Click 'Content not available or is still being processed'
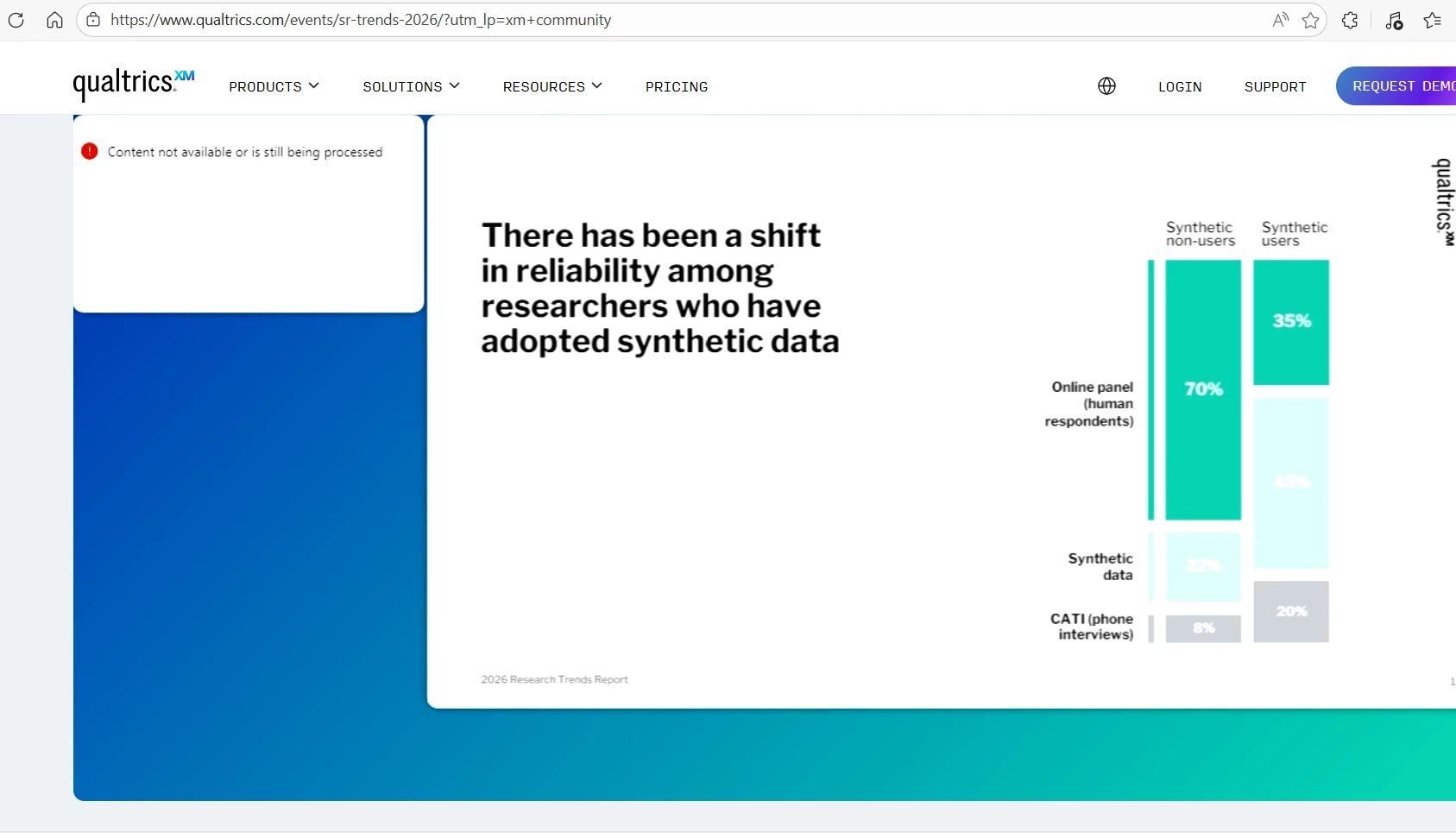Image resolution: width=1456 pixels, height=833 pixels. pyautogui.click(x=245, y=152)
